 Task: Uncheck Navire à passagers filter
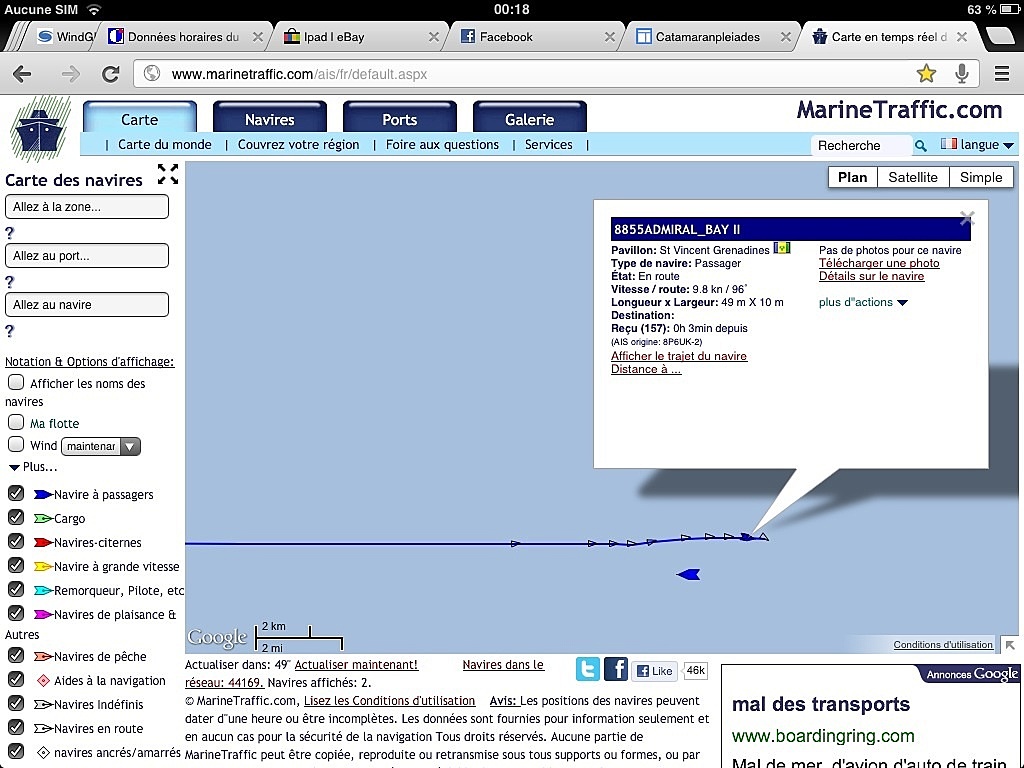click(16, 493)
